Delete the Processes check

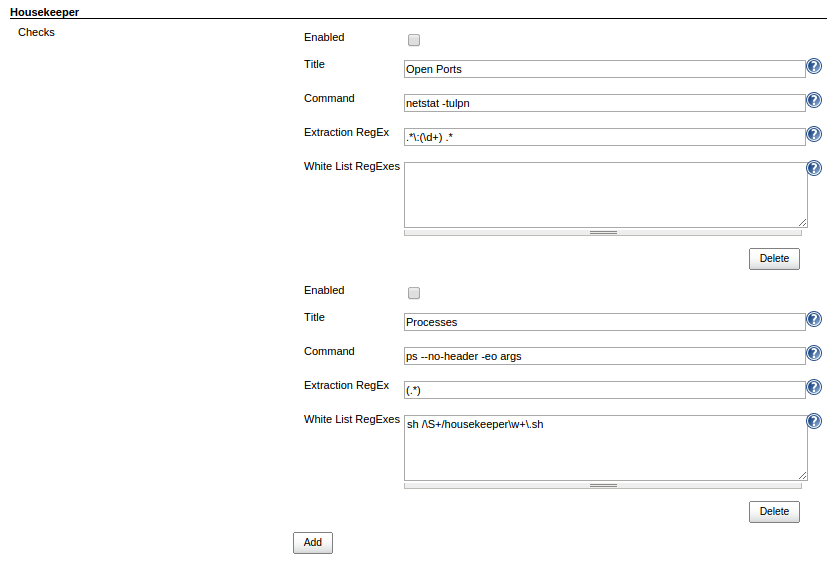coord(774,512)
